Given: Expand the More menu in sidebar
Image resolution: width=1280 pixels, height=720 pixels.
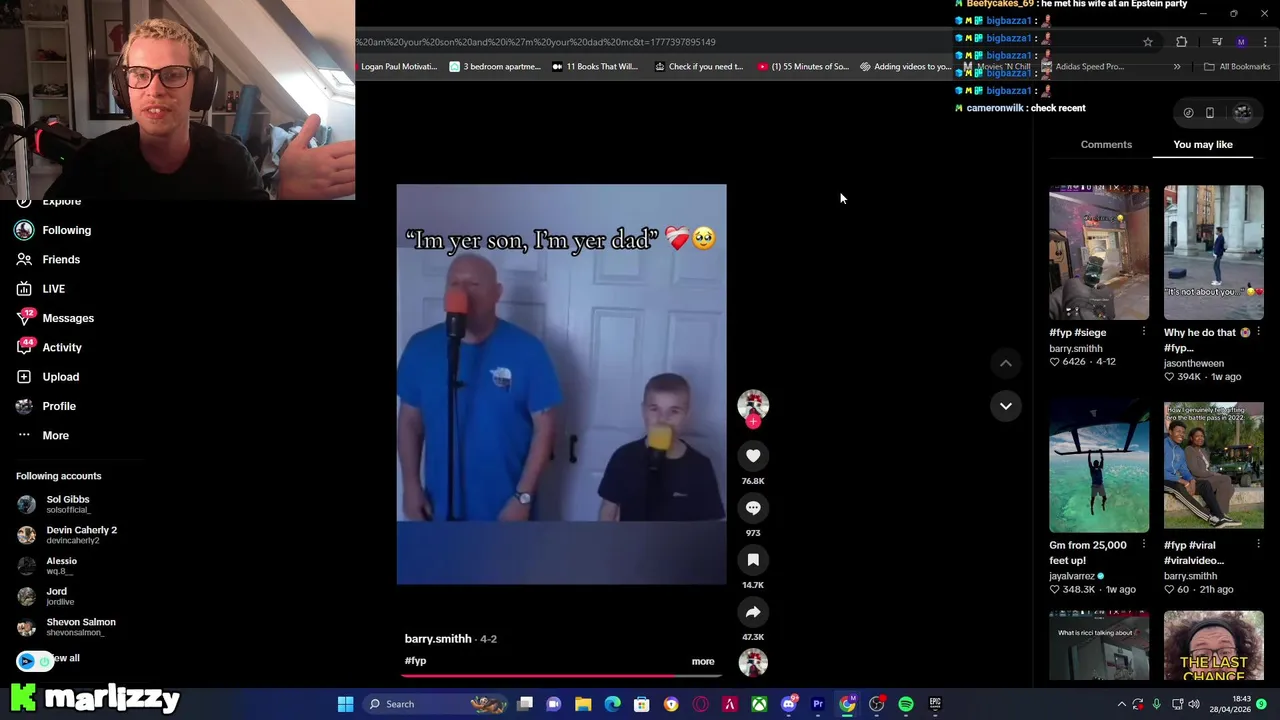Looking at the screenshot, I should coord(42,435).
